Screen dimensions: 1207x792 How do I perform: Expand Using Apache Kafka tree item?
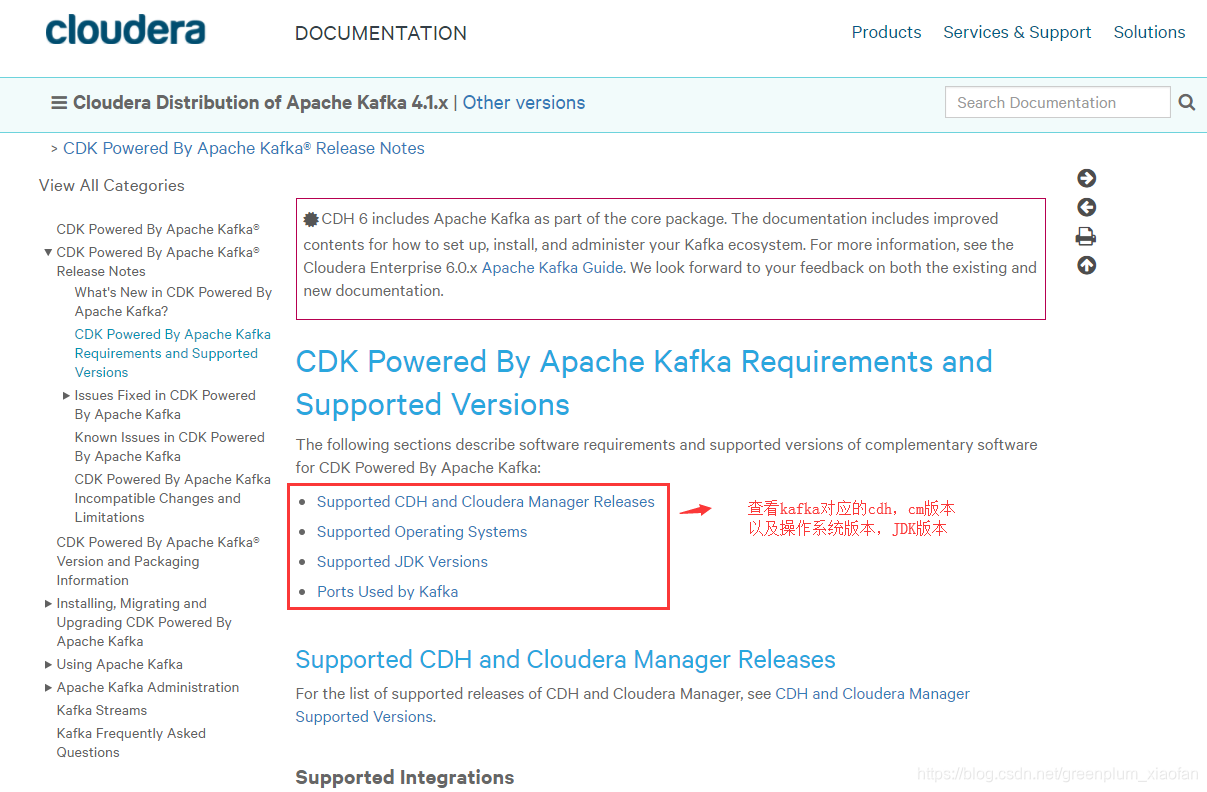click(x=48, y=665)
